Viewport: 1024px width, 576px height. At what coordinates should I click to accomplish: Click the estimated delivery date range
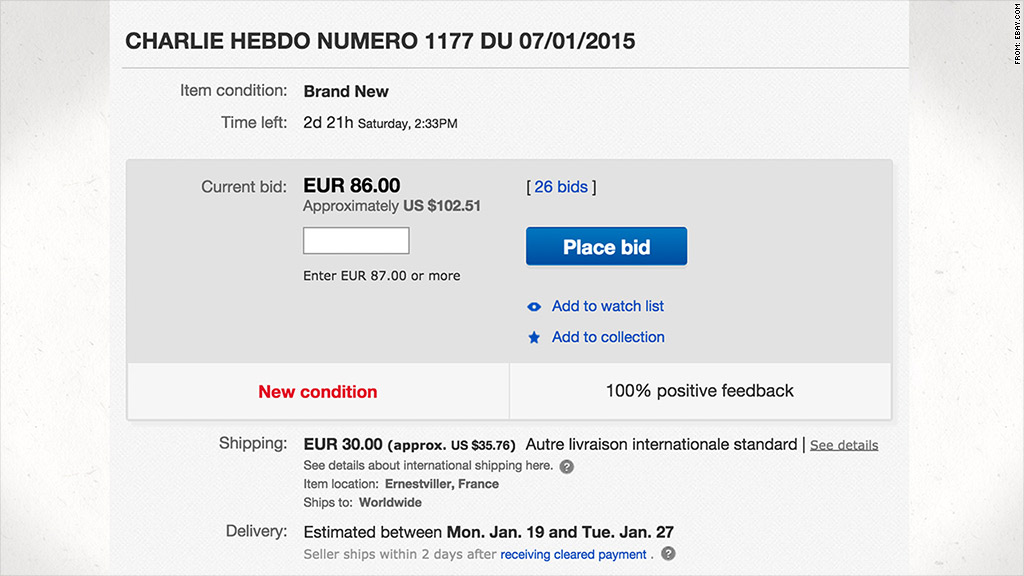[488, 532]
